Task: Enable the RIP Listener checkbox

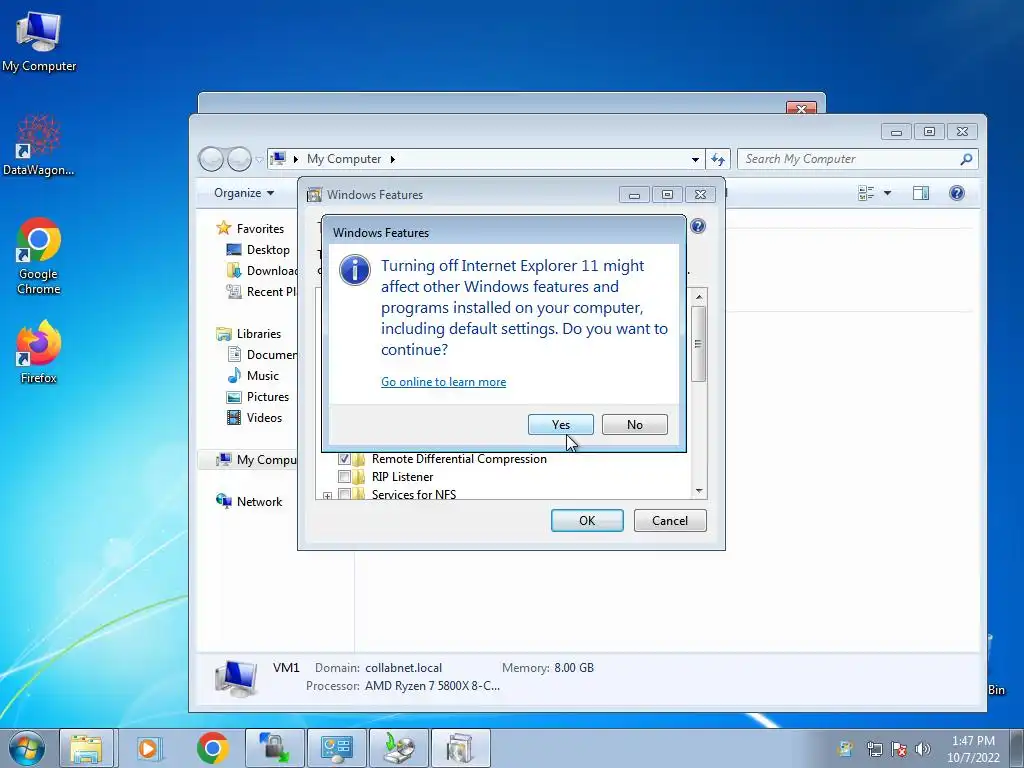Action: tap(344, 477)
